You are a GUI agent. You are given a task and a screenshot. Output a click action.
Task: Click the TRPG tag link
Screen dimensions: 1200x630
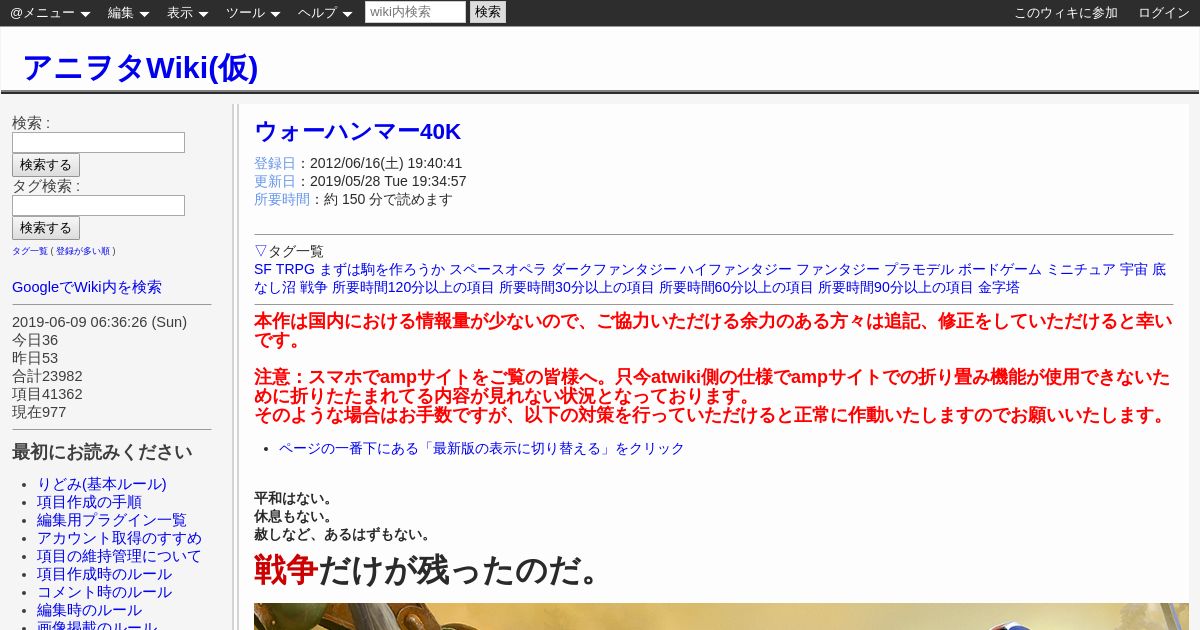click(x=295, y=269)
